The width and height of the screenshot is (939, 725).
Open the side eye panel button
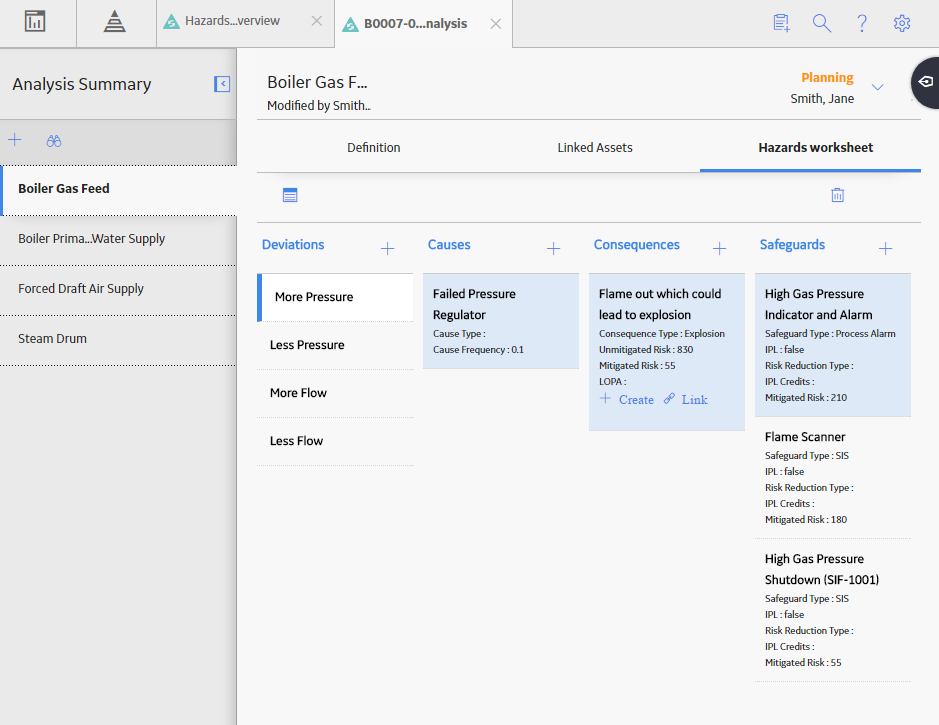click(x=926, y=82)
